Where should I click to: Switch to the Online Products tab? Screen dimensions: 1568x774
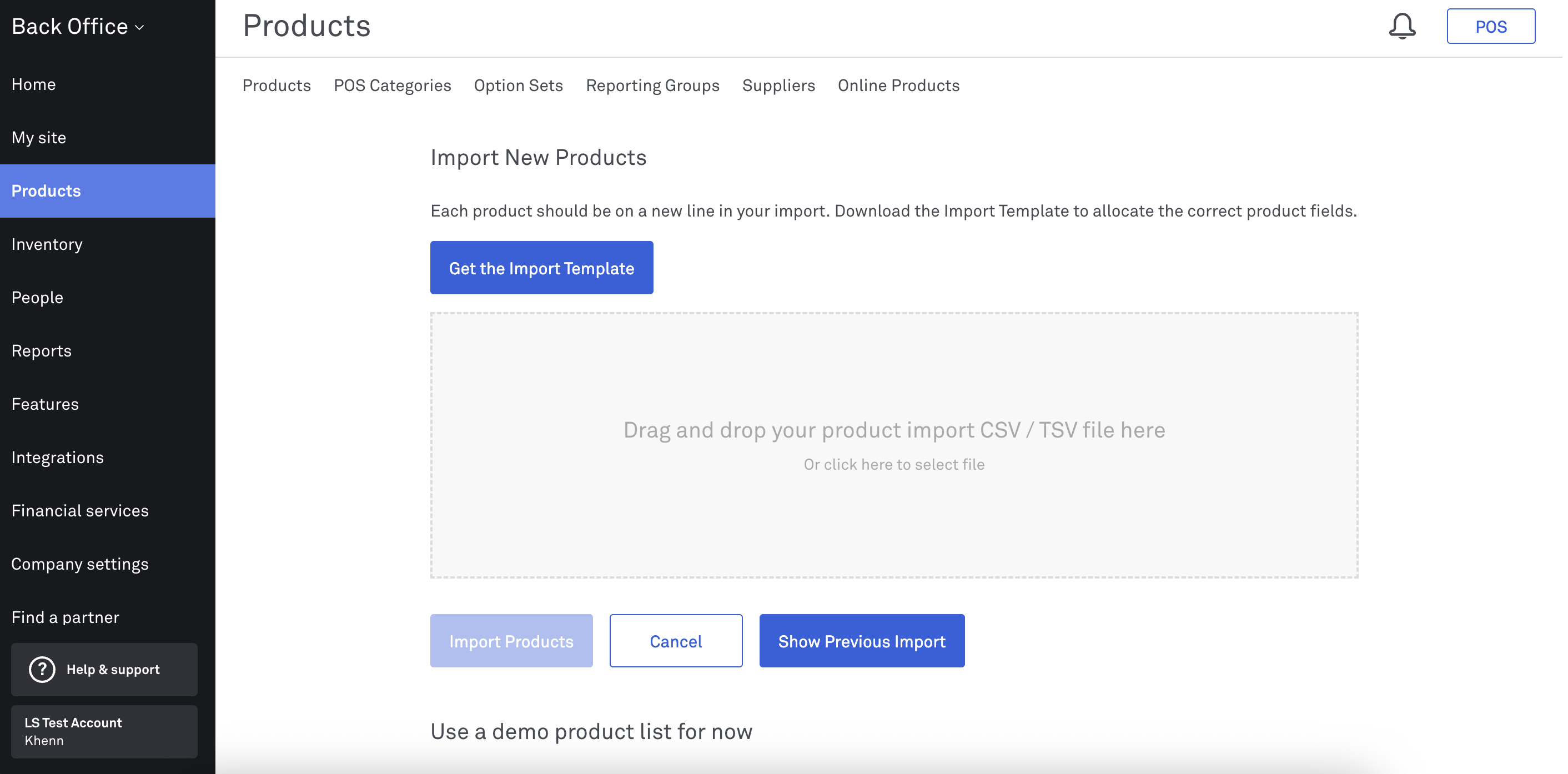(898, 85)
